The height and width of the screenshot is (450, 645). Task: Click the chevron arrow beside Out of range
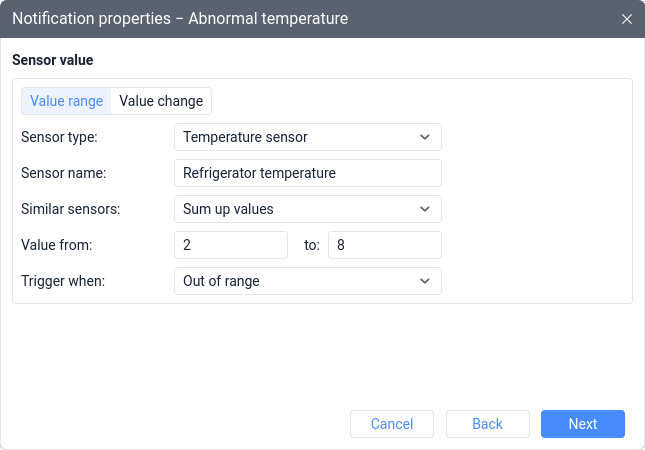[x=425, y=281]
